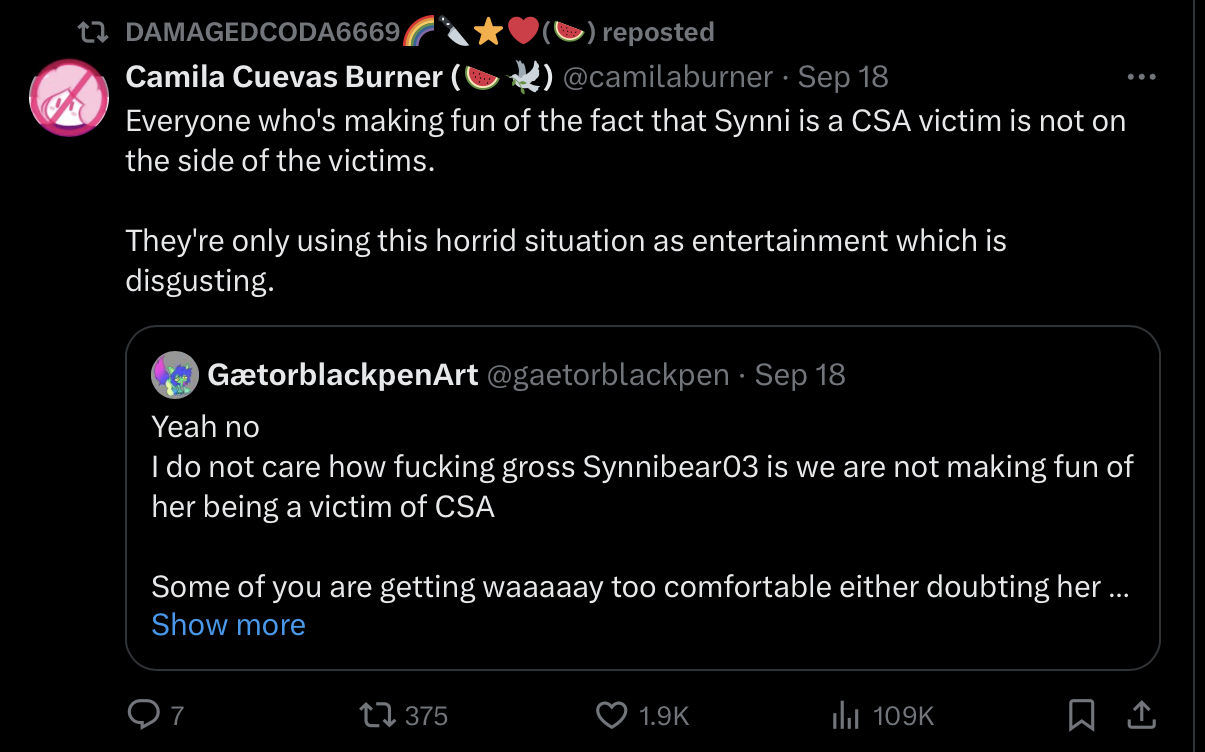Viewport: 1205px width, 752px height.
Task: Repost this tweet using the retweet icon
Action: pyautogui.click(x=376, y=714)
